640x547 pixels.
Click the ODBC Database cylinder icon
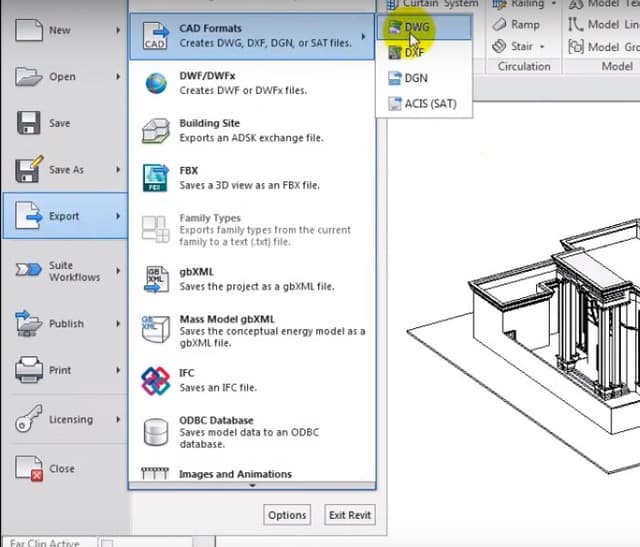point(156,432)
